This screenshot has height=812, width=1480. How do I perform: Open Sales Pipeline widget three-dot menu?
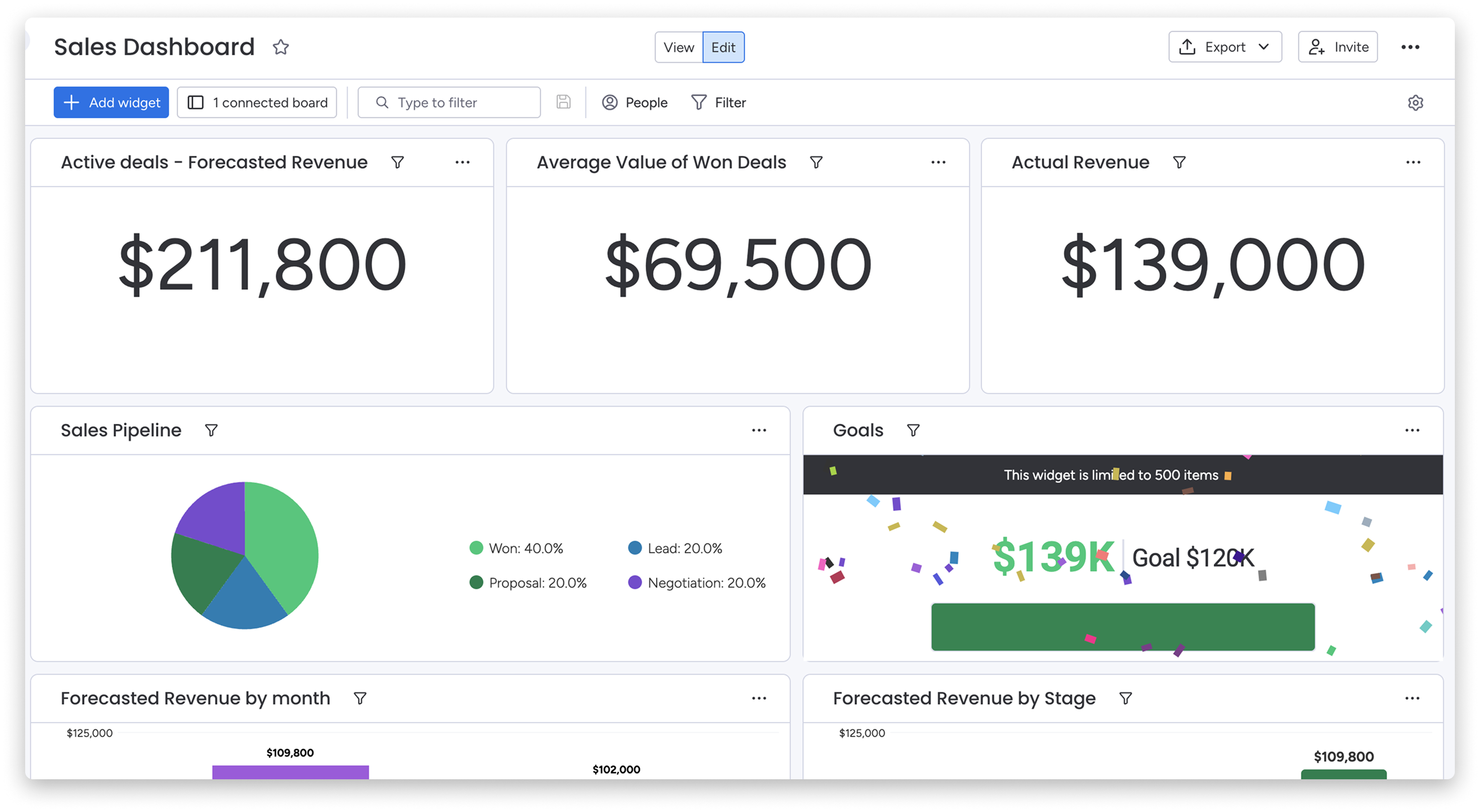759,430
